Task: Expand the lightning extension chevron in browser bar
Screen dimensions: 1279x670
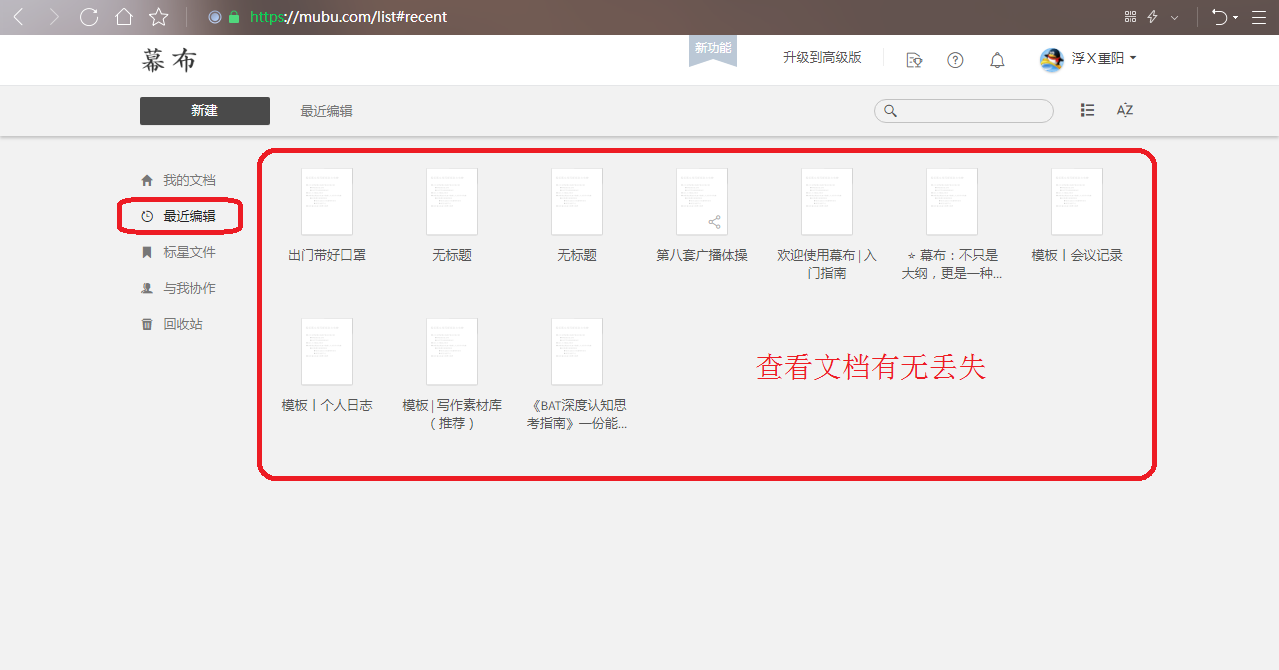Action: pyautogui.click(x=1174, y=17)
